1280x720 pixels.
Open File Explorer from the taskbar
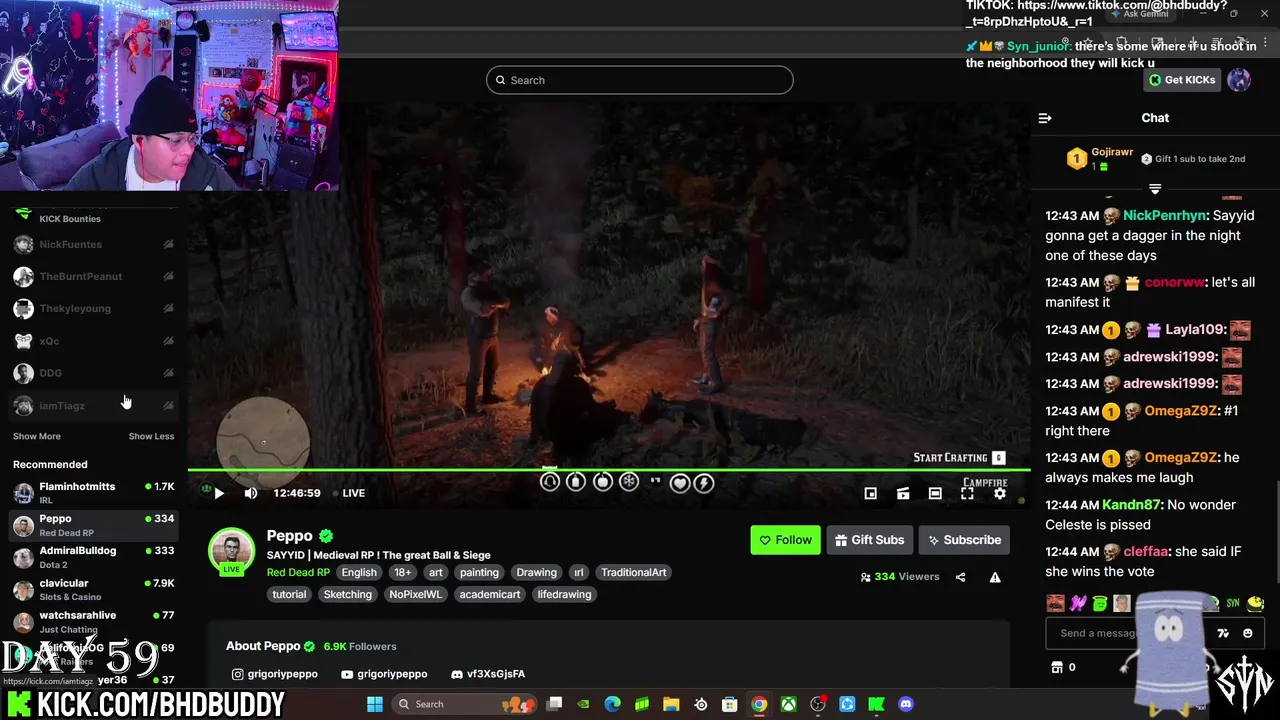pyautogui.click(x=671, y=704)
